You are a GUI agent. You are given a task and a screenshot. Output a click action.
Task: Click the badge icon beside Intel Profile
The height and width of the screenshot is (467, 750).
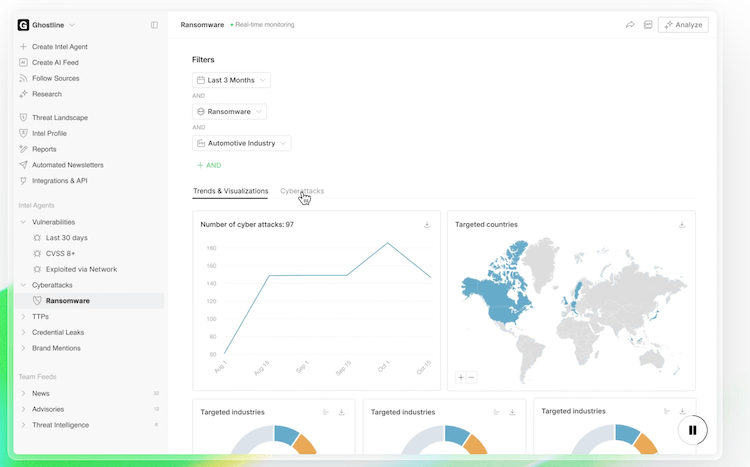pos(23,133)
